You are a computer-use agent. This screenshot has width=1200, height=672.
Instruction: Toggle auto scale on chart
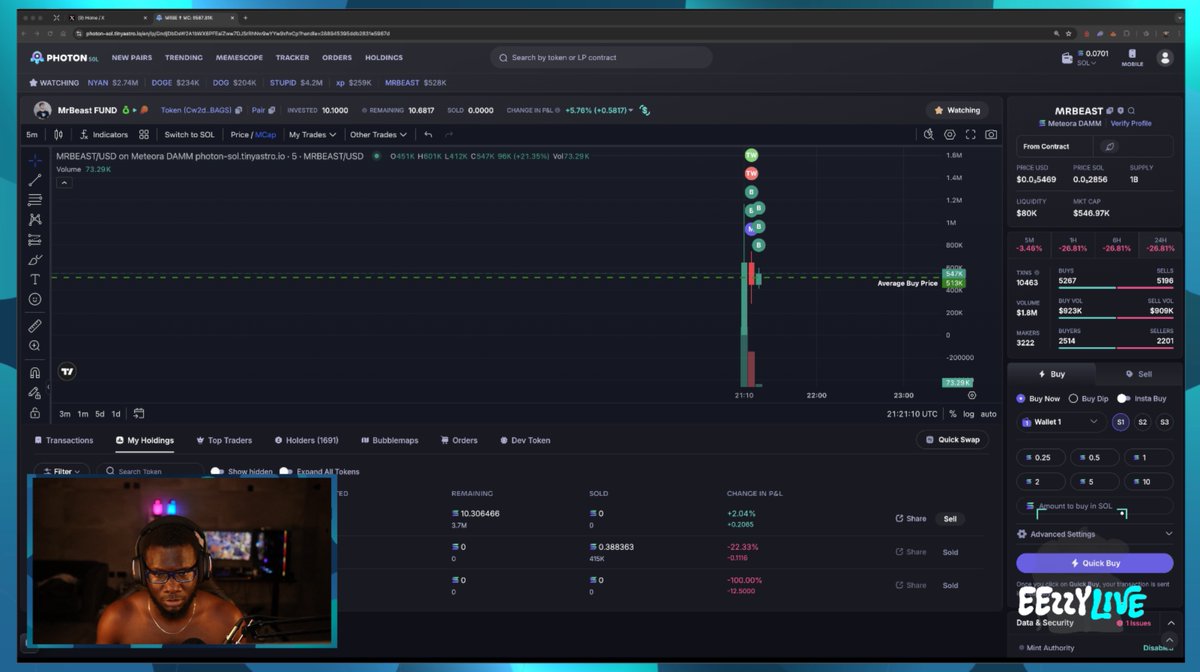tap(988, 414)
